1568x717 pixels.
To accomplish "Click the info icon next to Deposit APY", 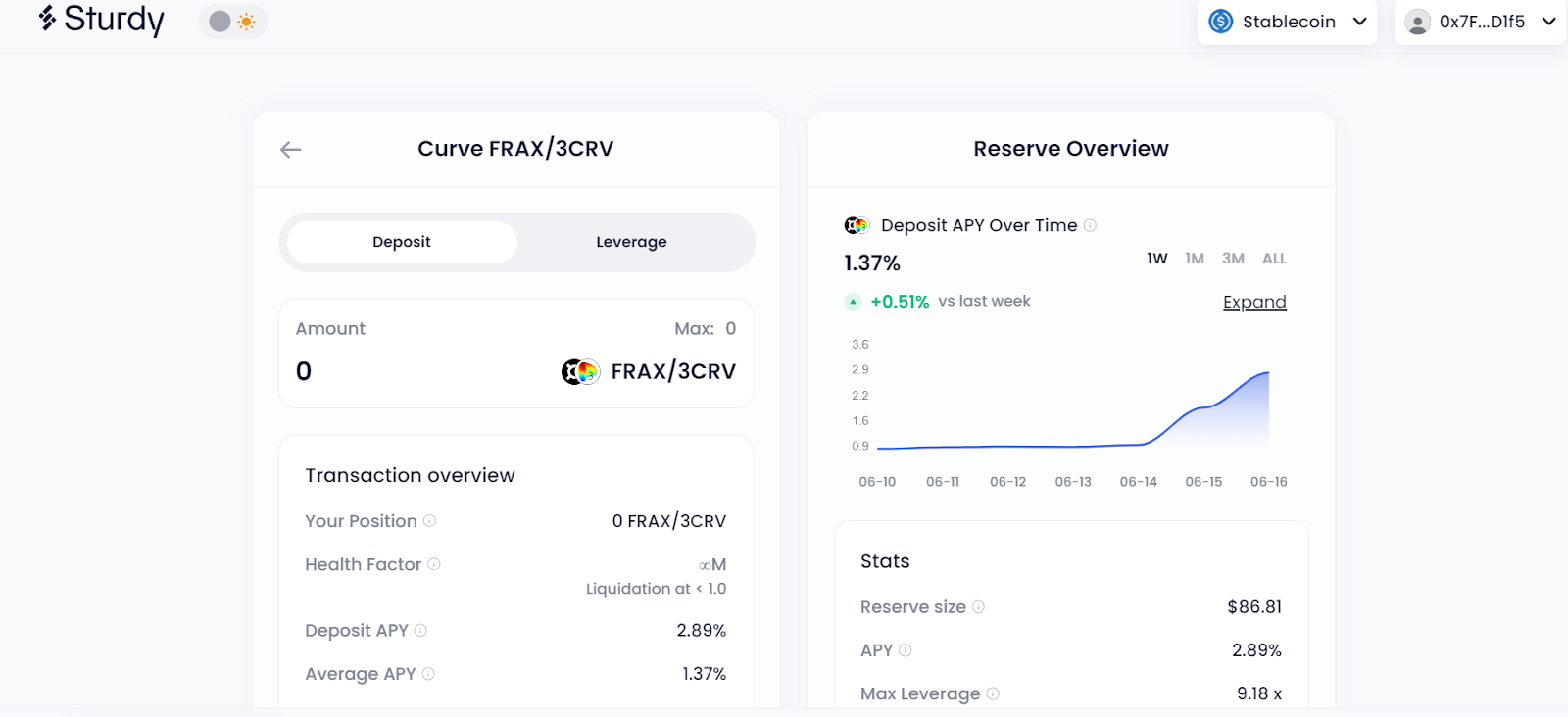I will 420,631.
